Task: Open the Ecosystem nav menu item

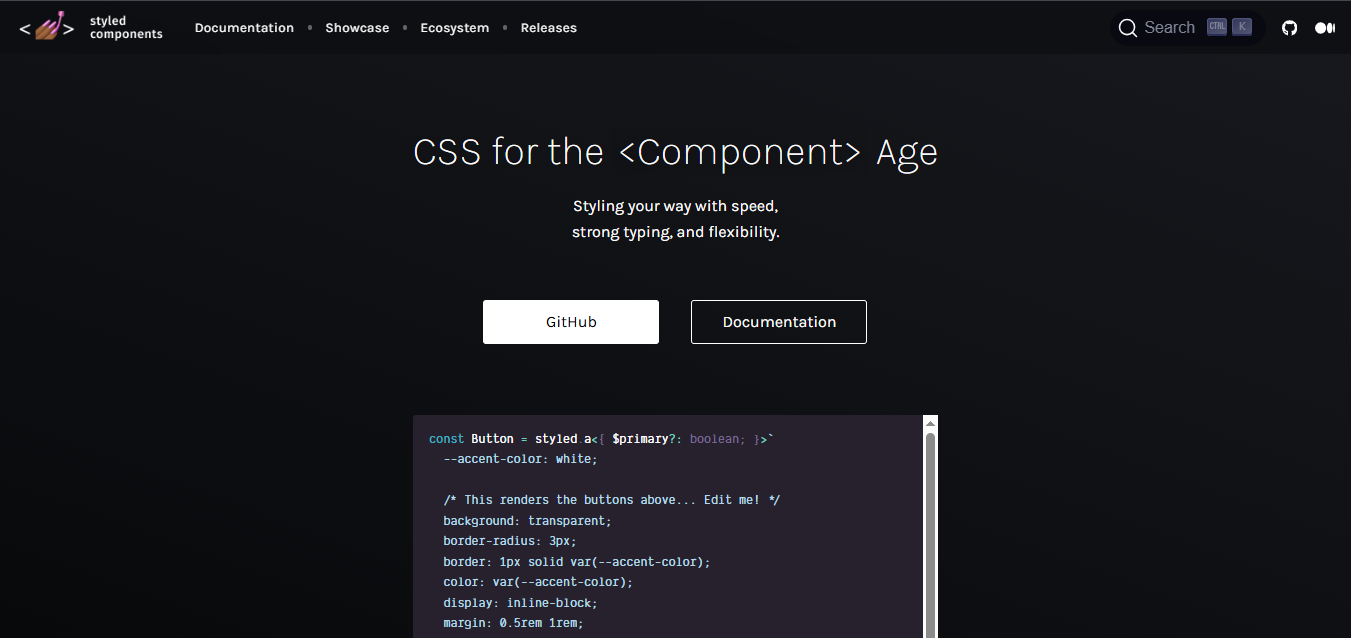Action: pyautogui.click(x=455, y=28)
